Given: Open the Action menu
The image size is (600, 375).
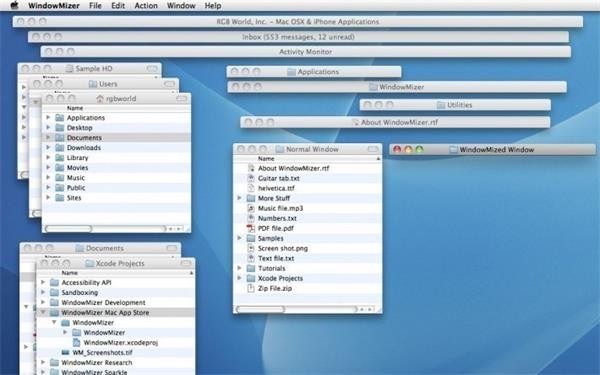Looking at the screenshot, I should [146, 5].
